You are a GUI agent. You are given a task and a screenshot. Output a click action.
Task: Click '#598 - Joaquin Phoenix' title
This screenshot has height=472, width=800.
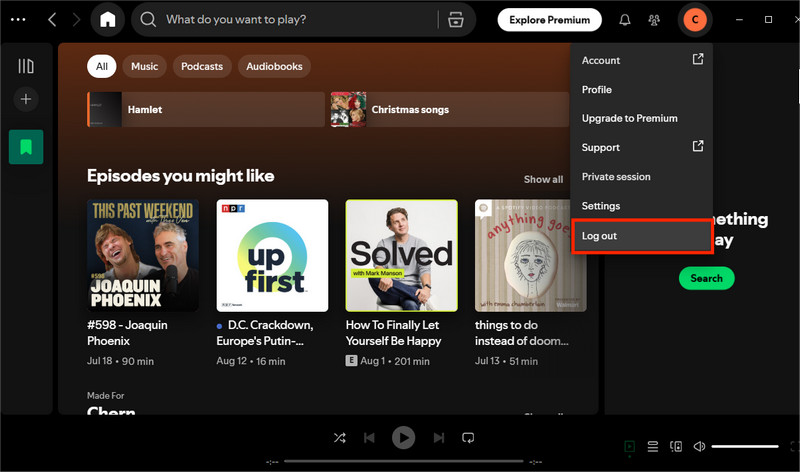tap(127, 333)
